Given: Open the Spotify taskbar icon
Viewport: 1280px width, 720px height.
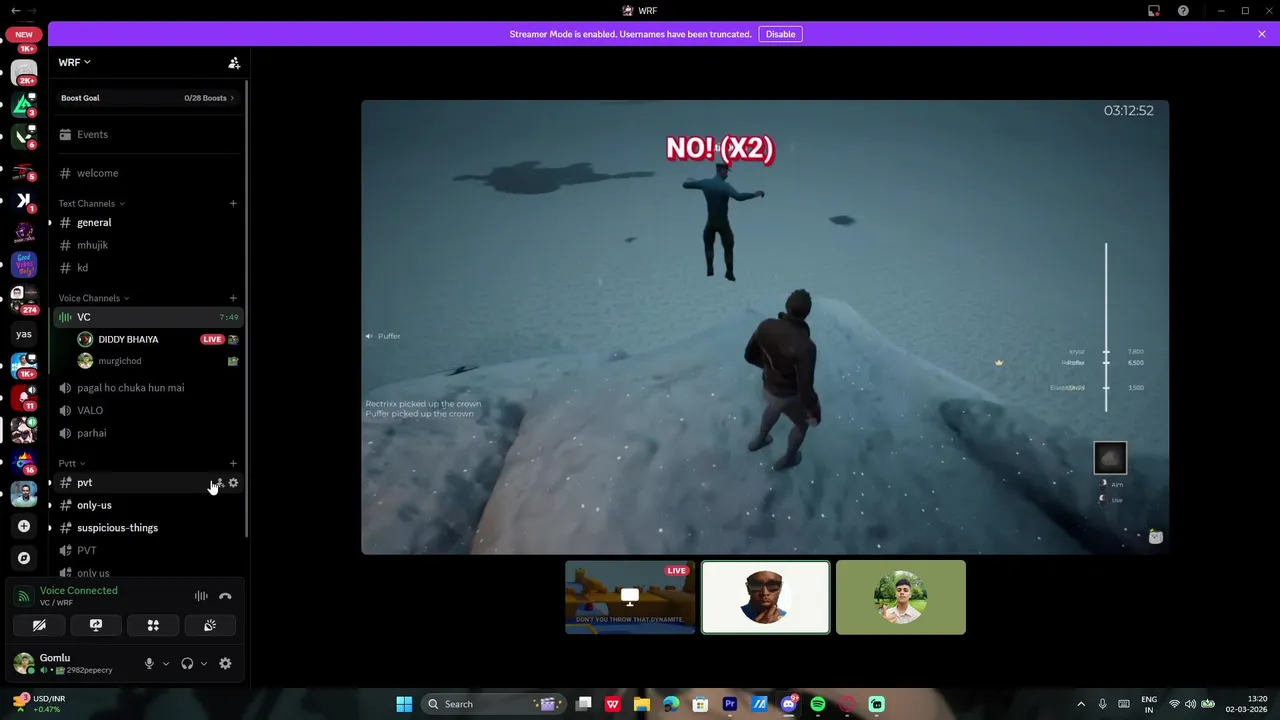Looking at the screenshot, I should pos(818,704).
